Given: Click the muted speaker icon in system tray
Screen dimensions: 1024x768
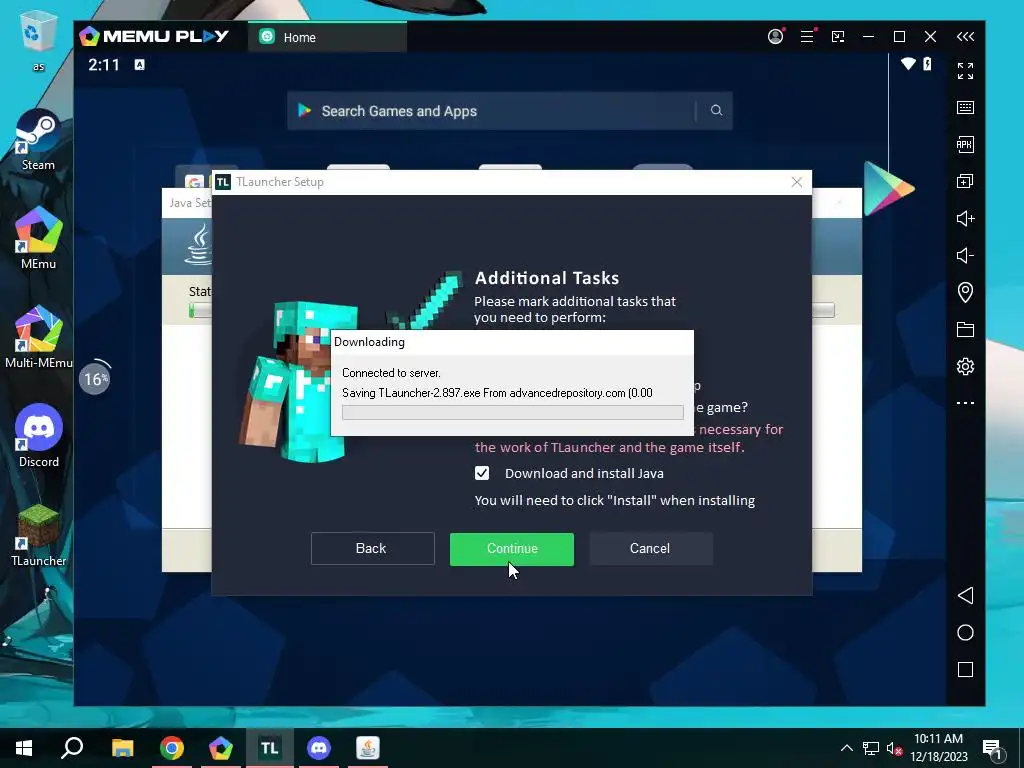Looking at the screenshot, I should coord(894,749).
